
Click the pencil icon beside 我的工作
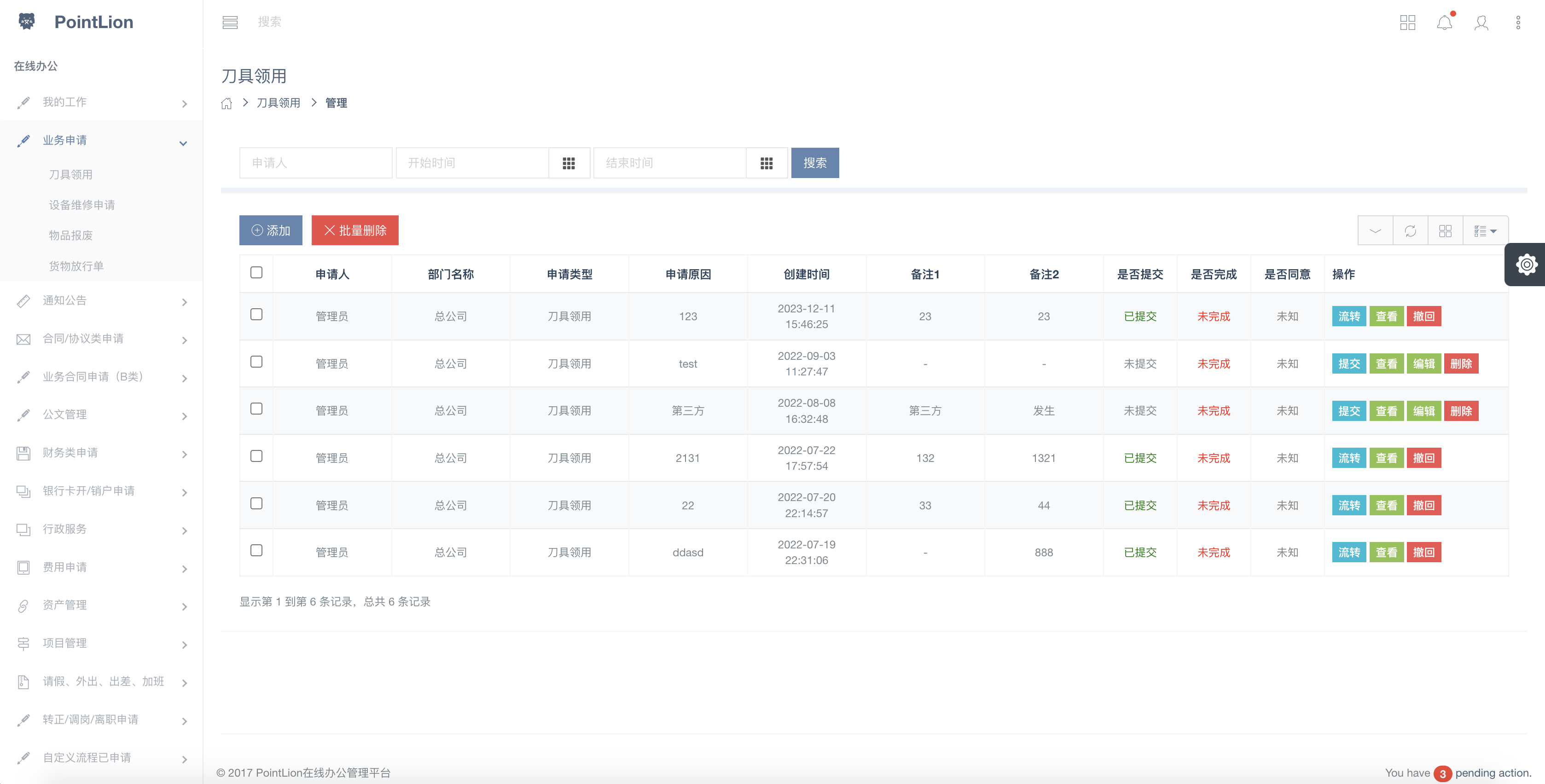[x=23, y=103]
